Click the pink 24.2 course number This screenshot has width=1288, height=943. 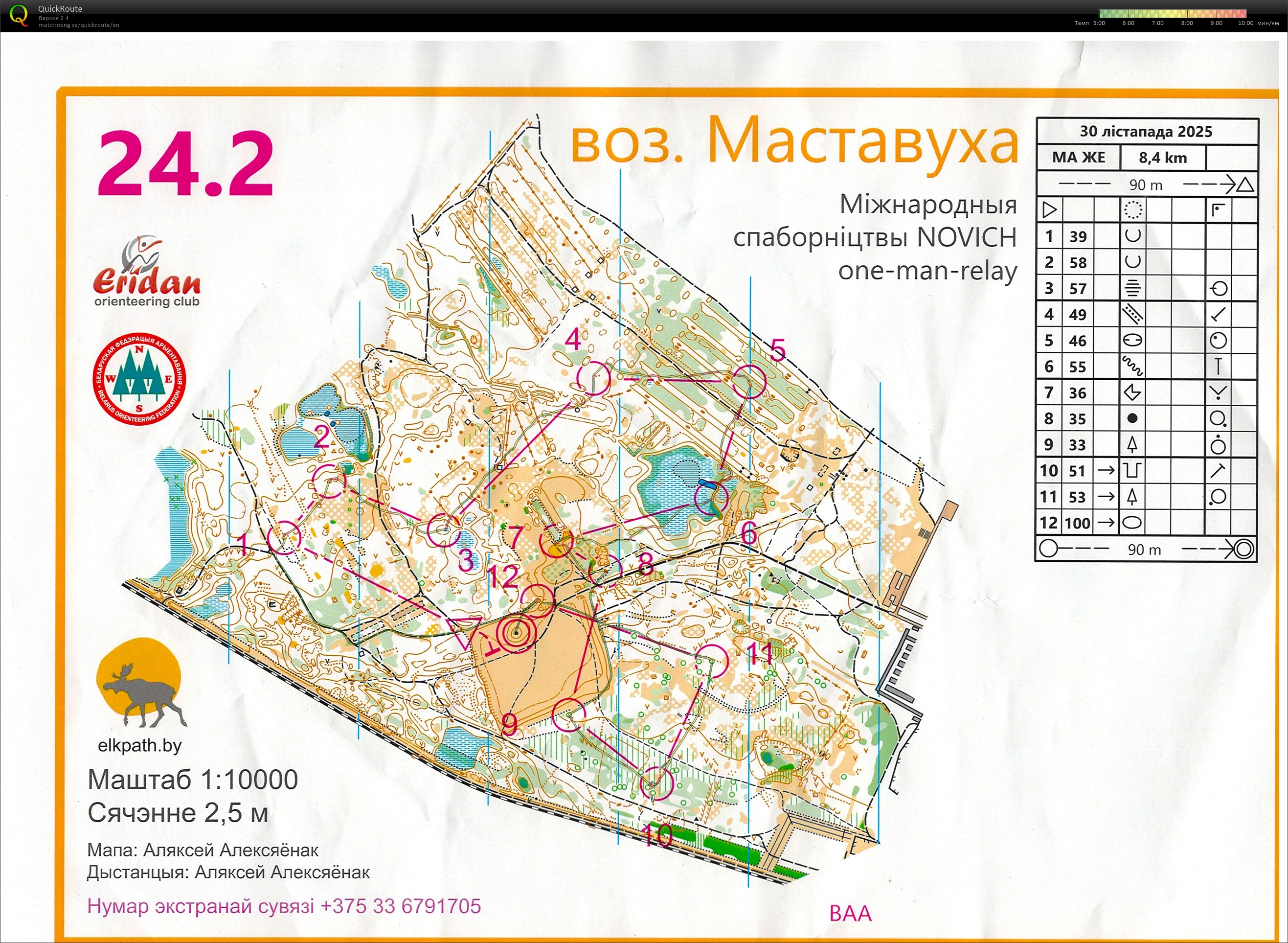pyautogui.click(x=185, y=163)
